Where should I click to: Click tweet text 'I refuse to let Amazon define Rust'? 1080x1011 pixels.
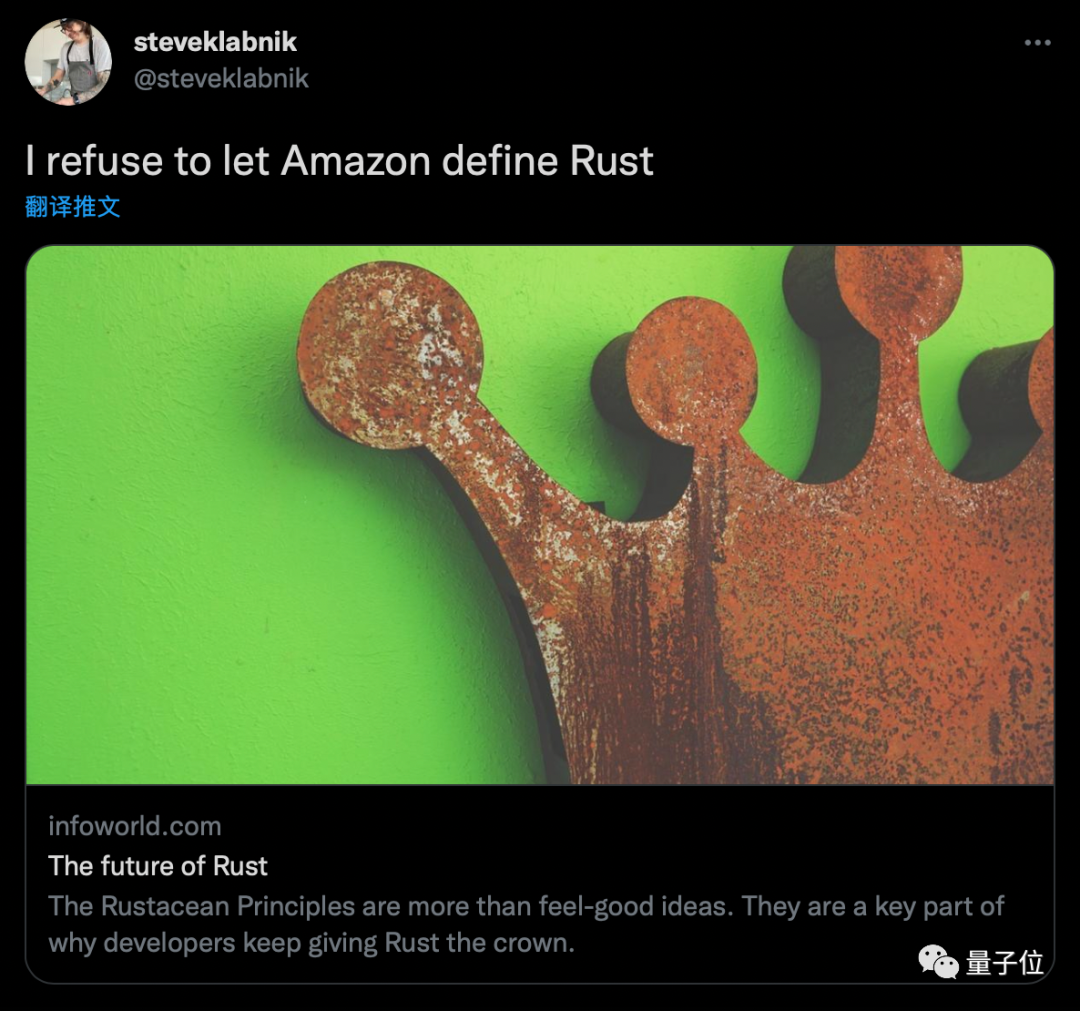340,160
